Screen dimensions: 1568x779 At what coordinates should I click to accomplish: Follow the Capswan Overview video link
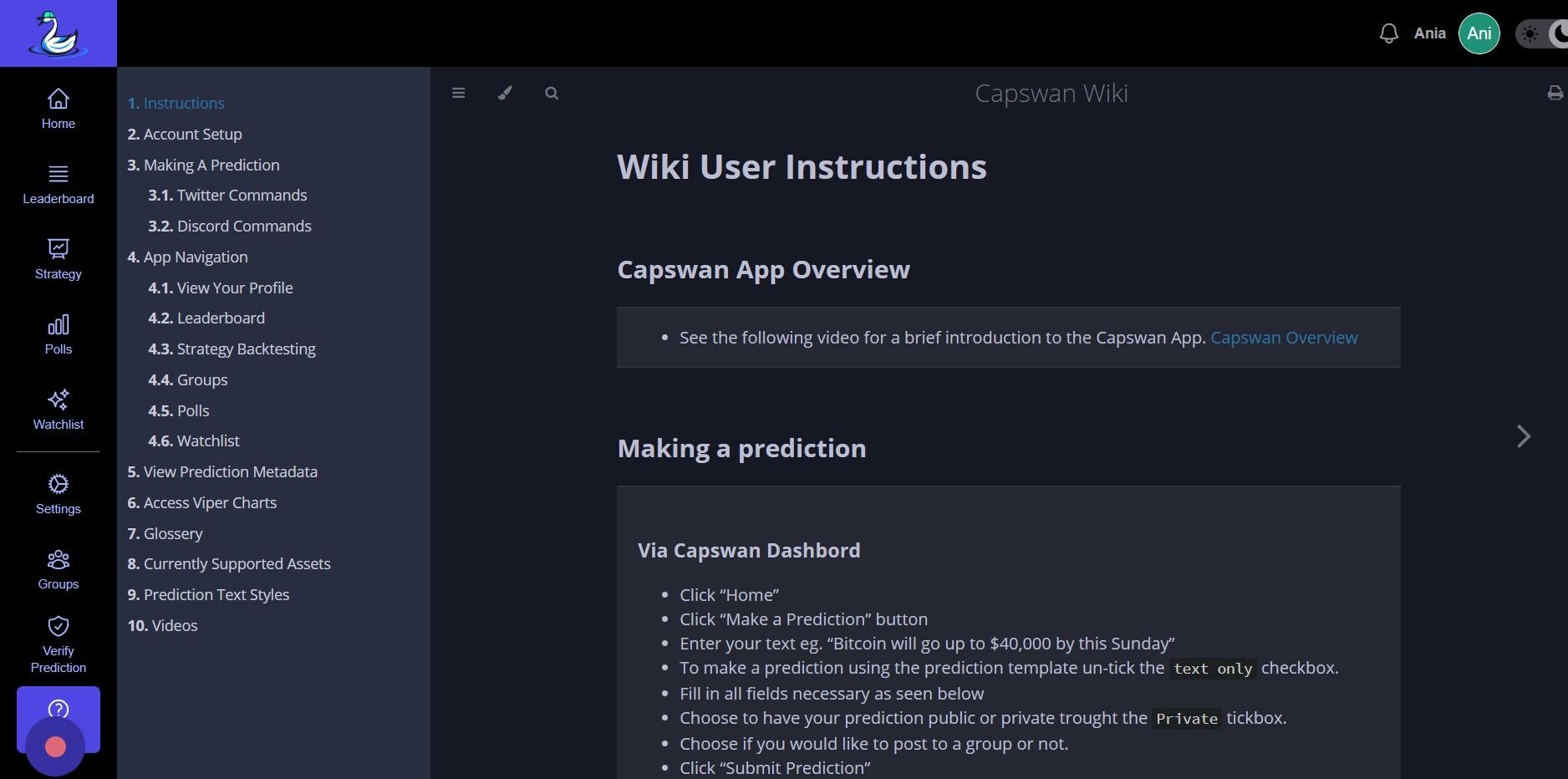click(1284, 338)
